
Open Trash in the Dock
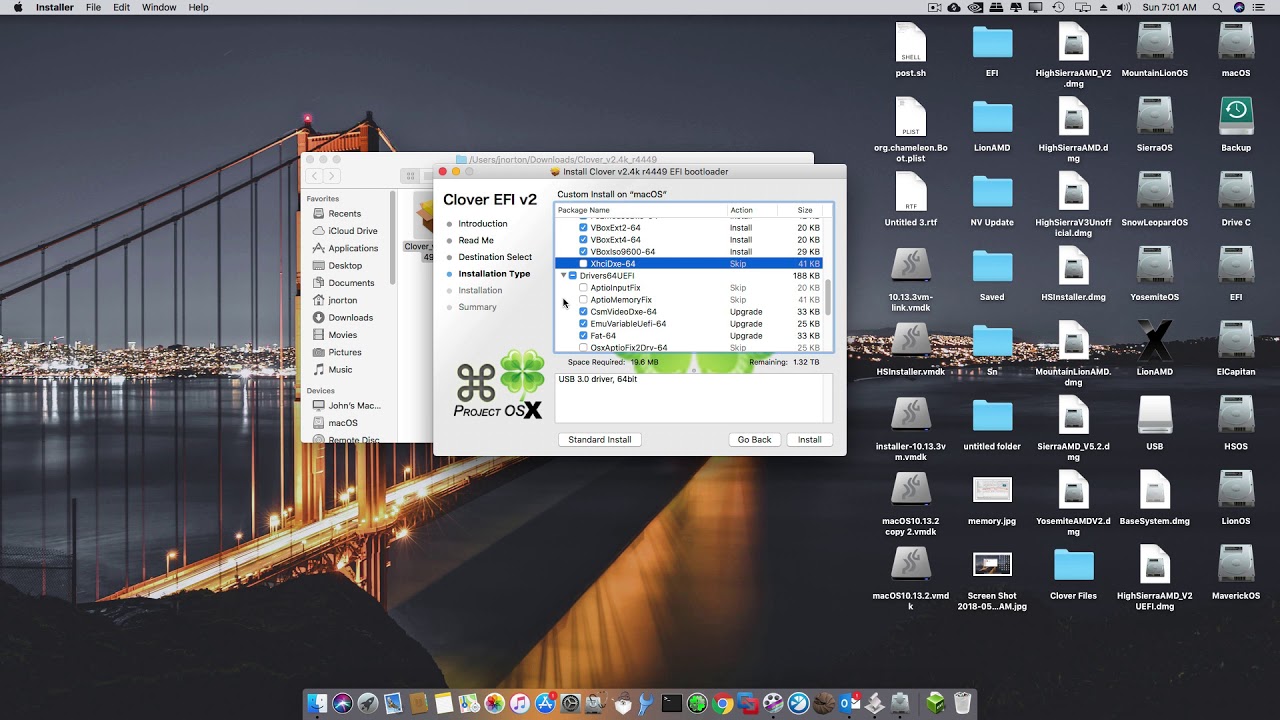pyautogui.click(x=961, y=703)
